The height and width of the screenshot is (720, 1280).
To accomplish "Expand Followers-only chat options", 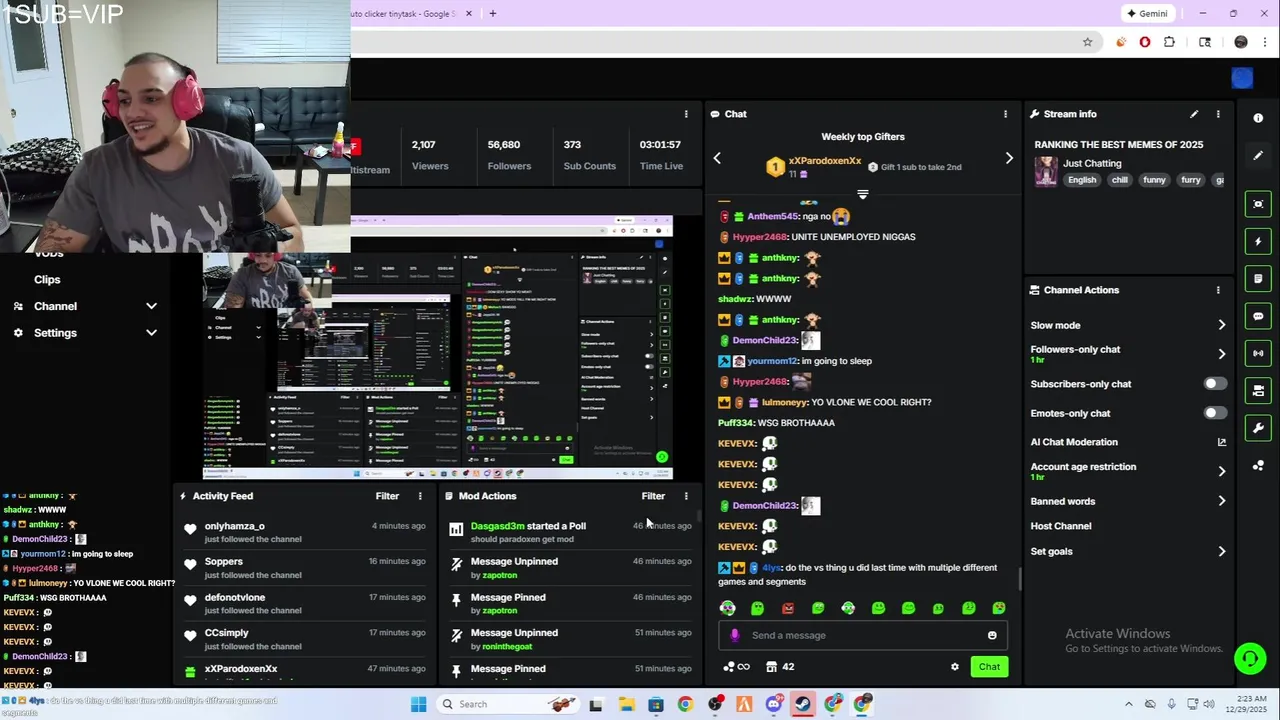I will pos(1221,354).
